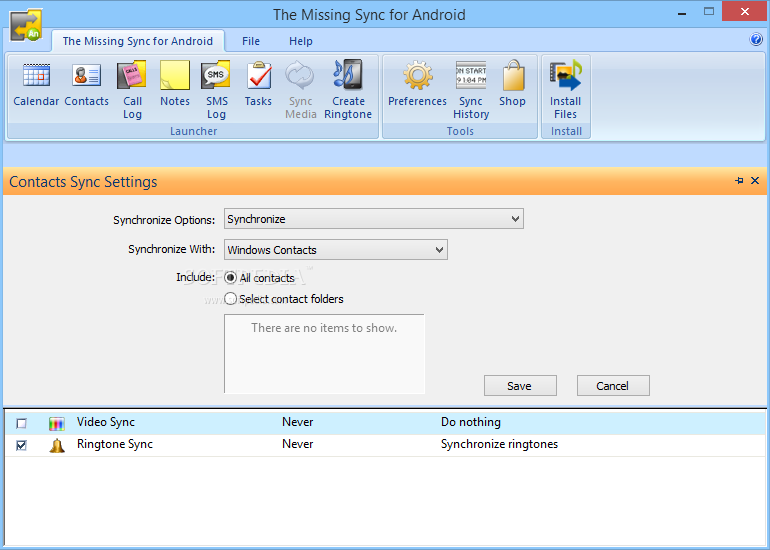Click 'Never' in the Video Sync row
Viewport: 770px width, 550px height.
pyautogui.click(x=298, y=422)
